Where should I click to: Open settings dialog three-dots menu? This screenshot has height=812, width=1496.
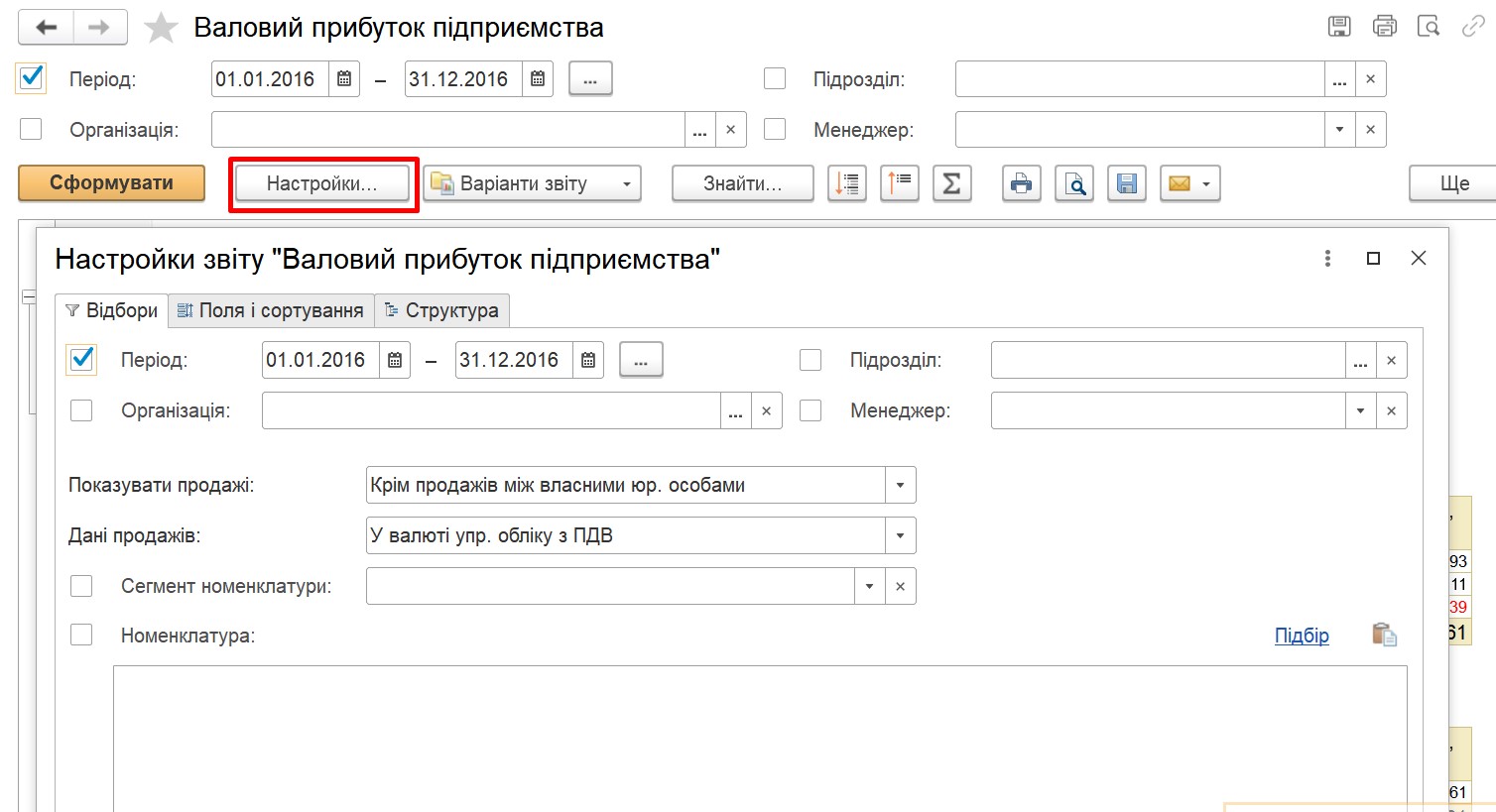[1327, 259]
